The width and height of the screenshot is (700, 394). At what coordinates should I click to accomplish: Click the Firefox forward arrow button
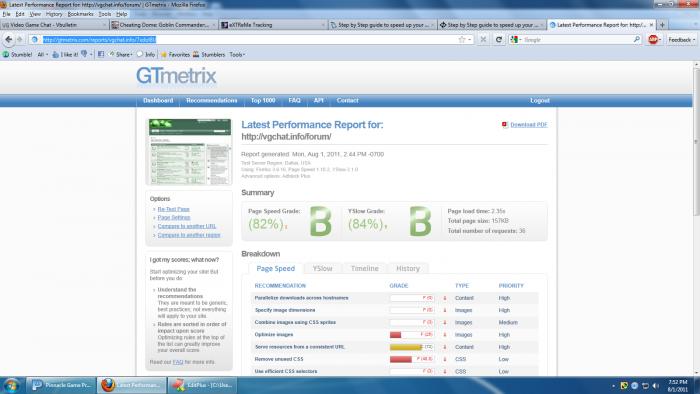pyautogui.click(x=19, y=40)
